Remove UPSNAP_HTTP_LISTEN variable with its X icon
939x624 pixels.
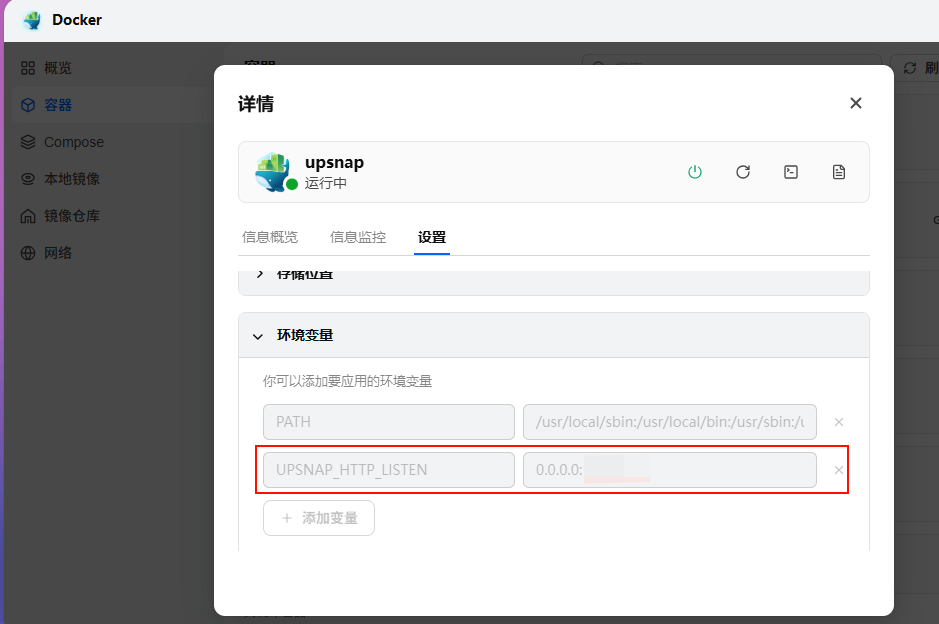pos(839,470)
